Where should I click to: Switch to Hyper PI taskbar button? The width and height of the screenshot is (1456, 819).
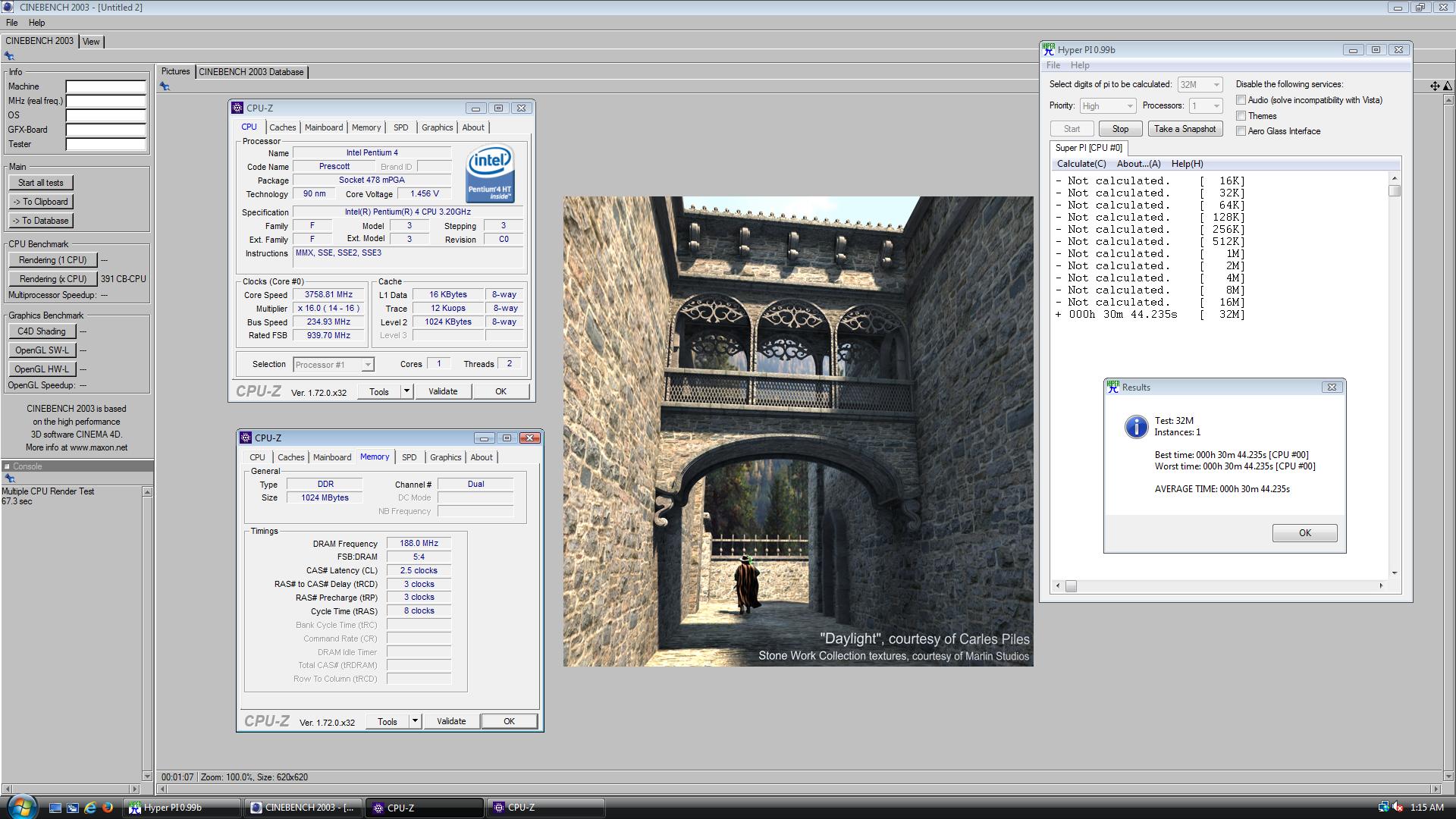pos(182,808)
